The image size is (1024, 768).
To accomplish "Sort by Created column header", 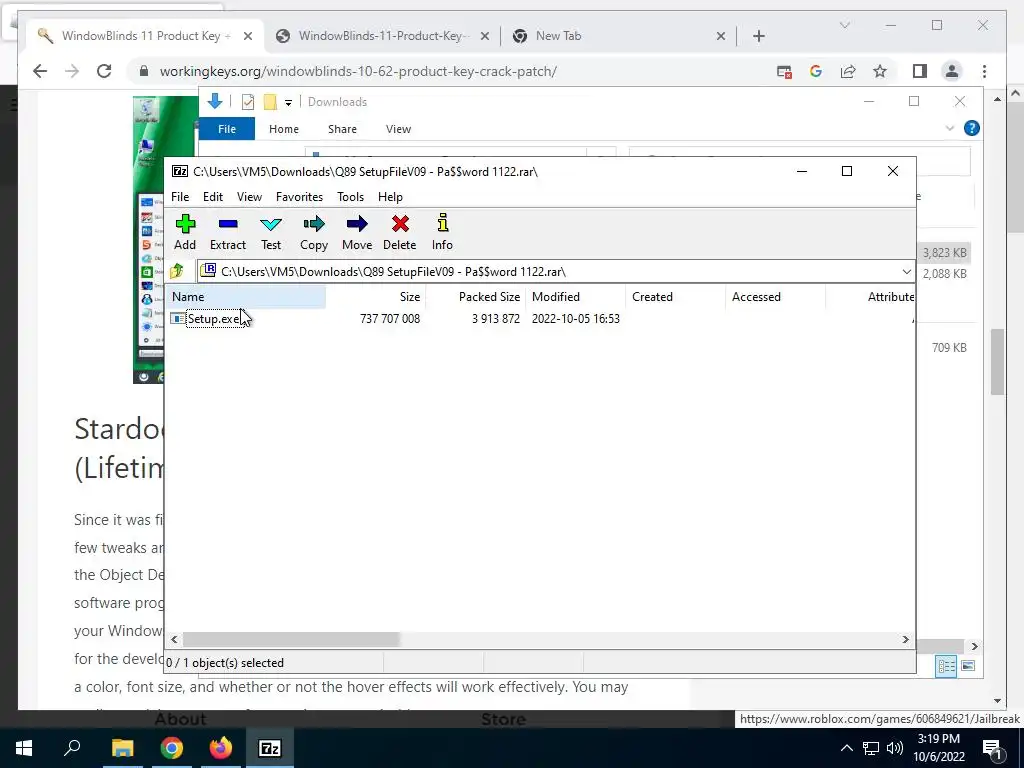I will (x=675, y=296).
